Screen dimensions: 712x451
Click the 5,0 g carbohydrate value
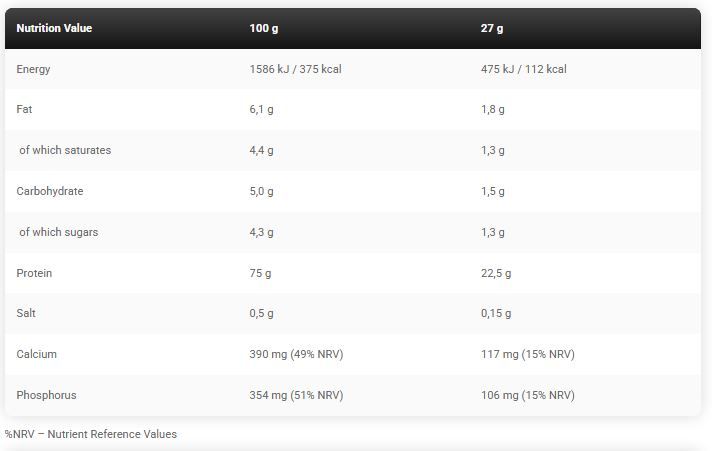point(261,192)
